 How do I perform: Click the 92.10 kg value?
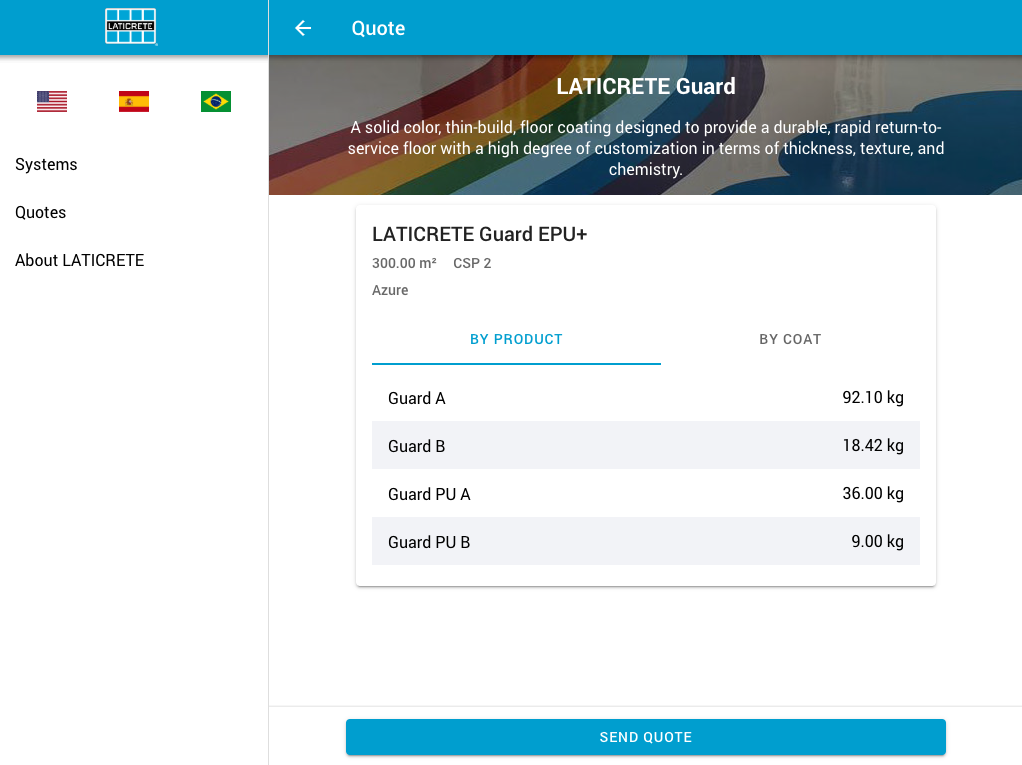873,397
